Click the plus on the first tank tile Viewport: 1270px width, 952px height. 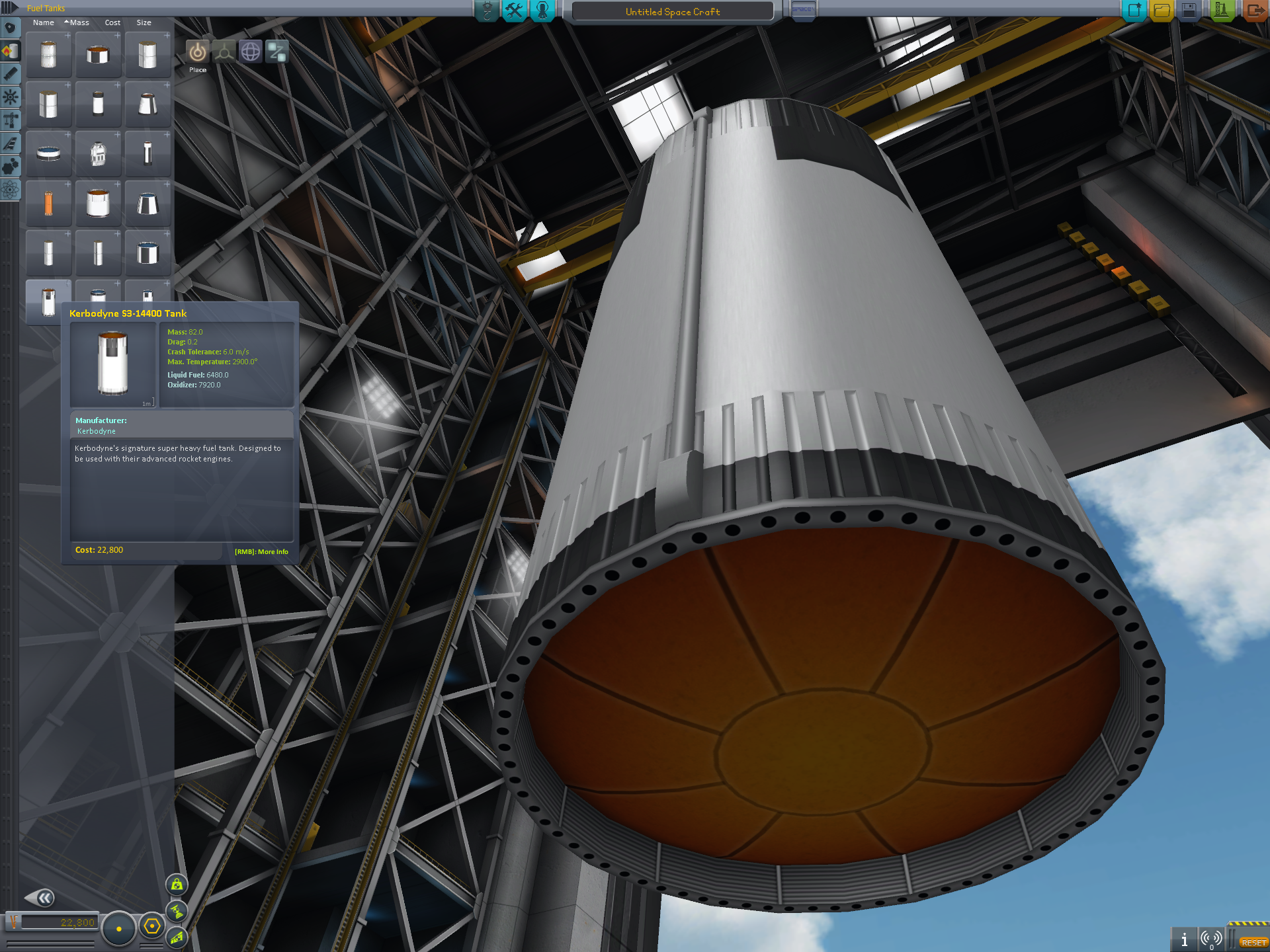67,36
